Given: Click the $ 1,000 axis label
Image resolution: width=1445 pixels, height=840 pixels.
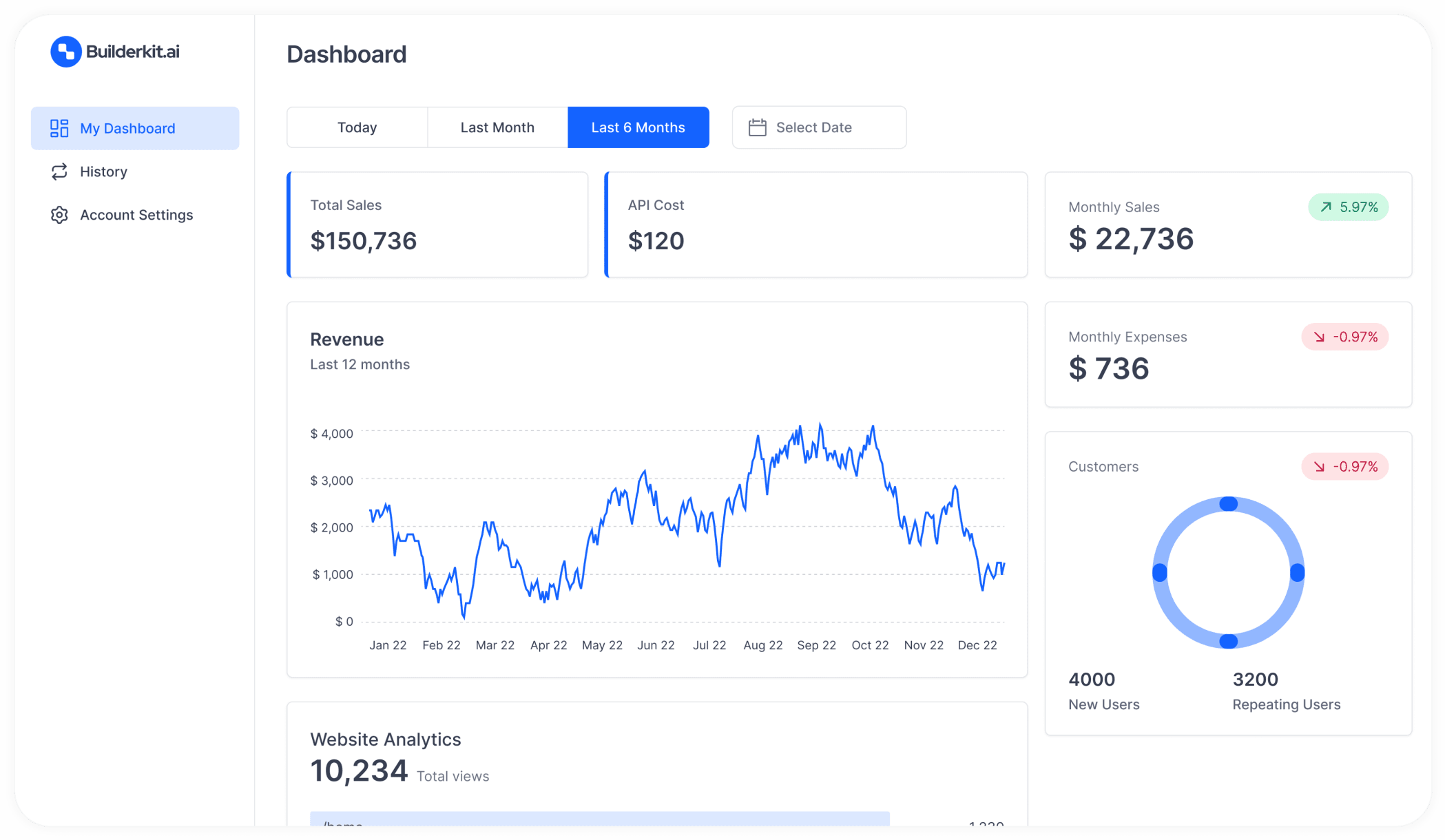Looking at the screenshot, I should (333, 574).
